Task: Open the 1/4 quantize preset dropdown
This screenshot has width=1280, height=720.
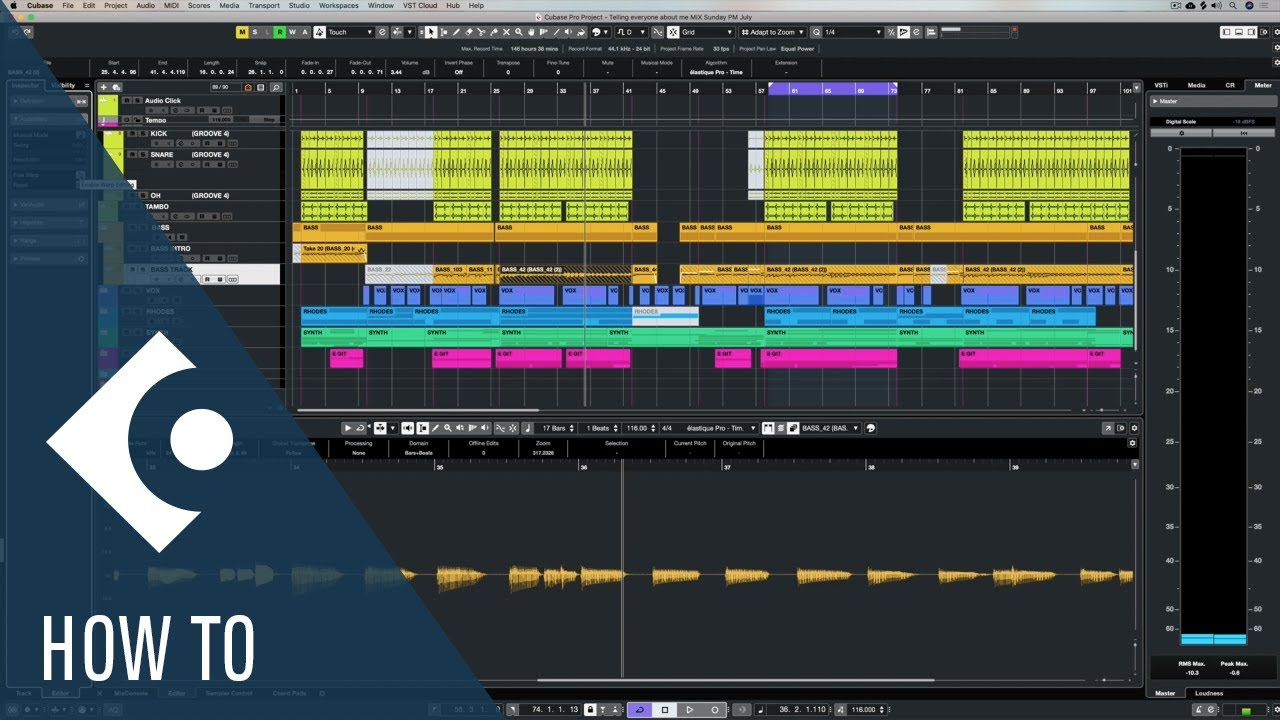Action: pyautogui.click(x=853, y=32)
